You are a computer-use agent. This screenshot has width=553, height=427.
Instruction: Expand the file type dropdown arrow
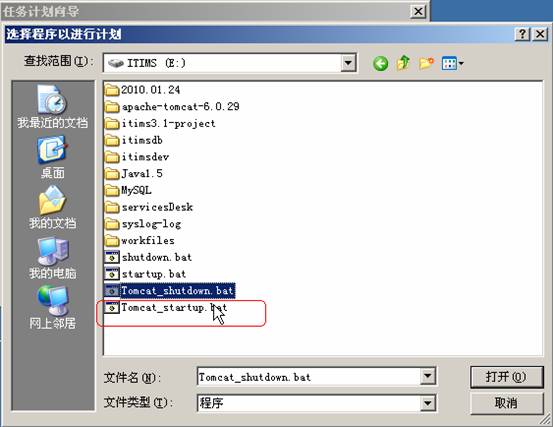point(427,403)
